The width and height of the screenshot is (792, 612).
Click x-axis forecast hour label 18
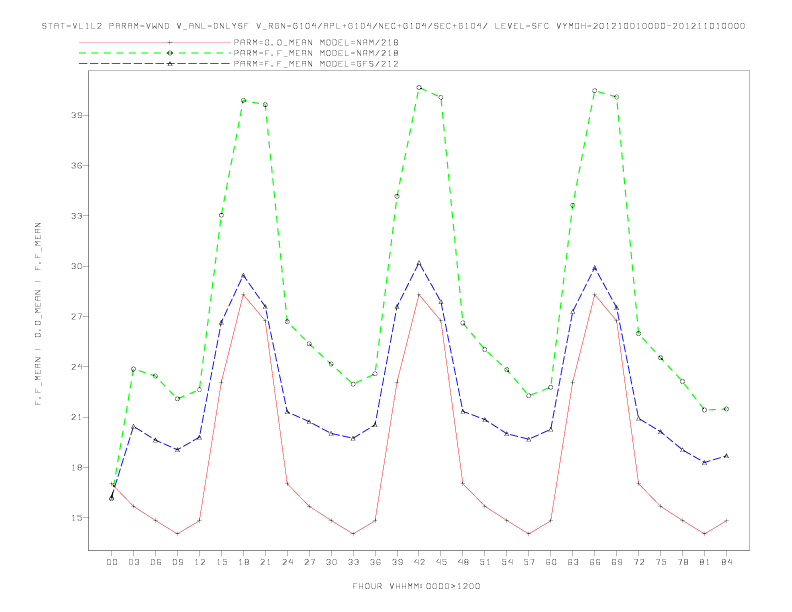click(243, 562)
